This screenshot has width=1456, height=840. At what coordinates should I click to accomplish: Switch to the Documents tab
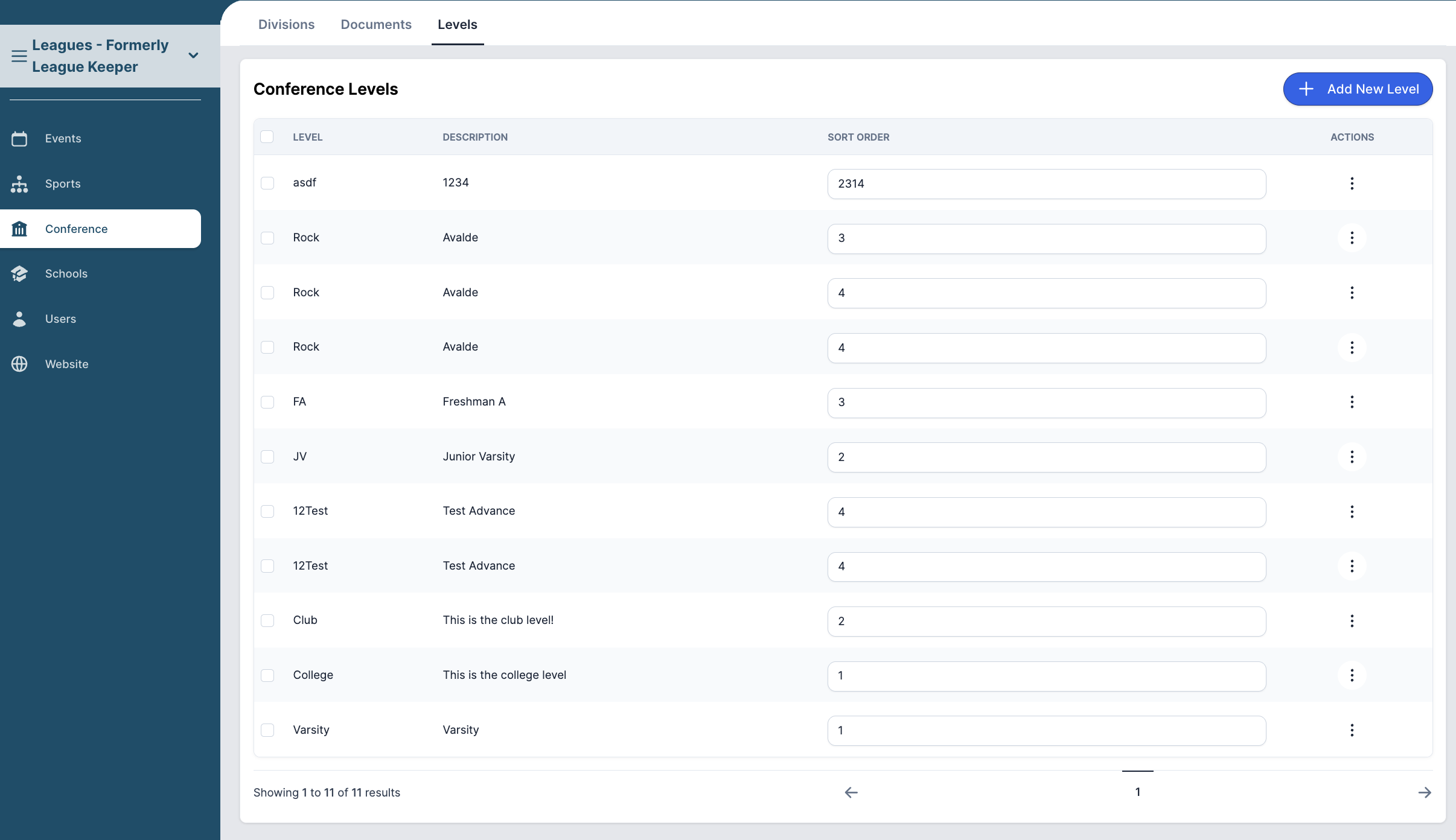click(376, 24)
